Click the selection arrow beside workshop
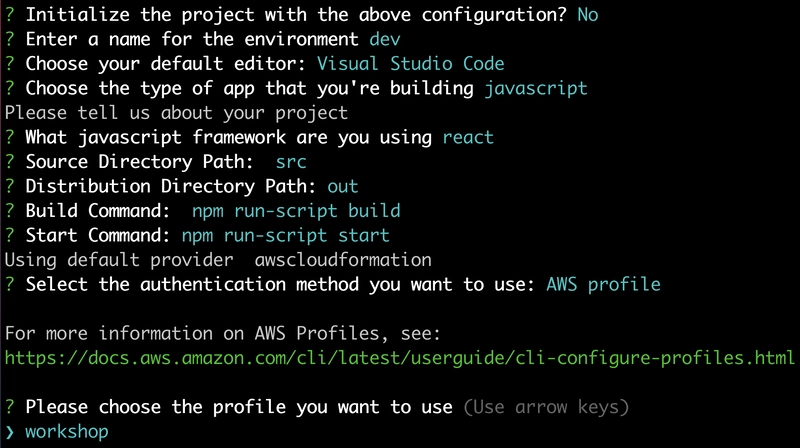Screen dimensions: 800x448 pos(10,432)
